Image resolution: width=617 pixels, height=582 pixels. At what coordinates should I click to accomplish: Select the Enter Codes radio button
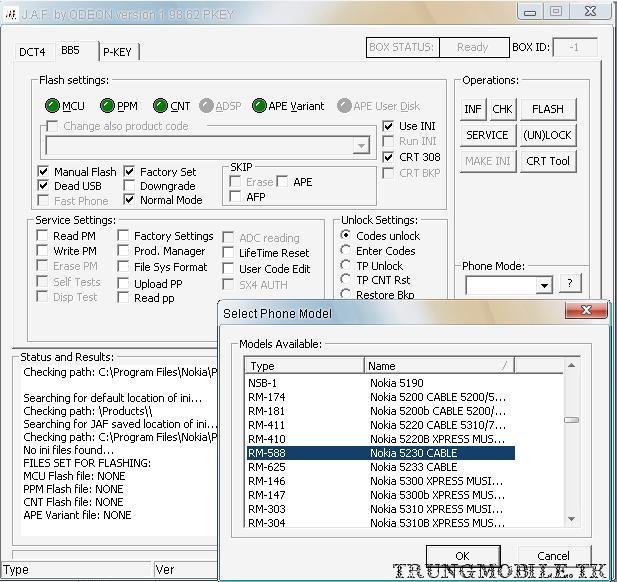(345, 250)
